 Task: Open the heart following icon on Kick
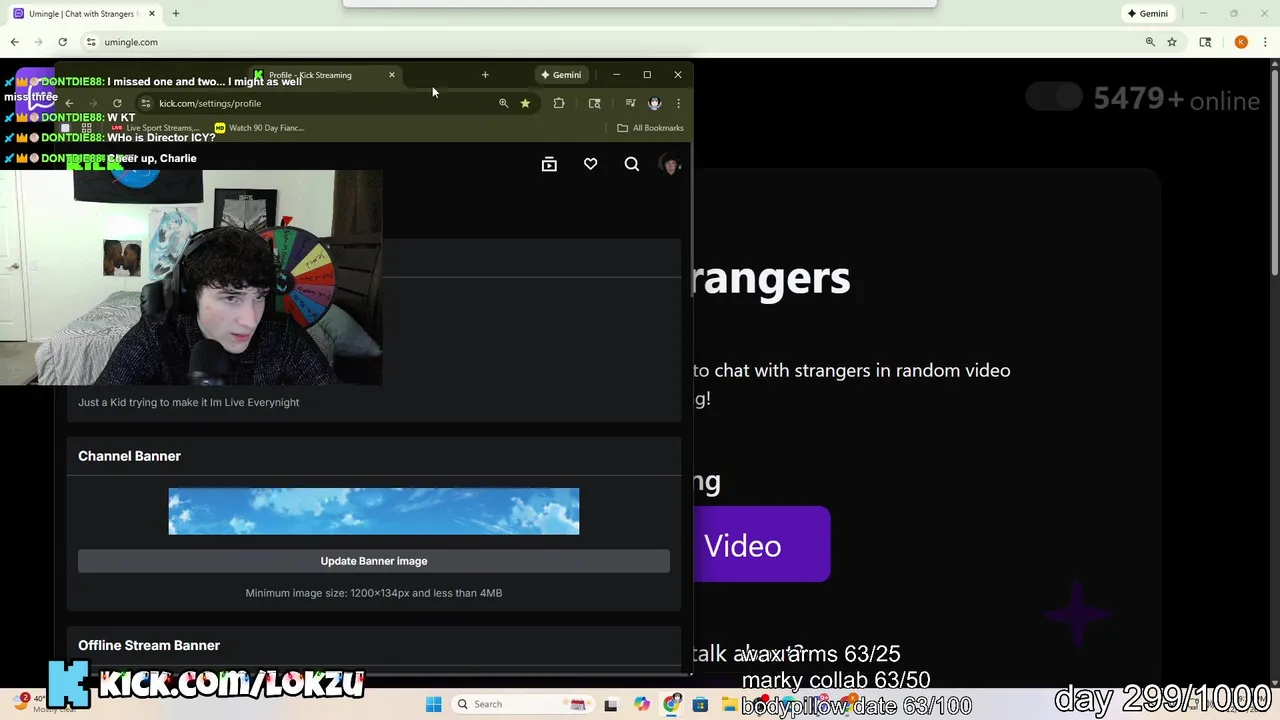(x=591, y=164)
